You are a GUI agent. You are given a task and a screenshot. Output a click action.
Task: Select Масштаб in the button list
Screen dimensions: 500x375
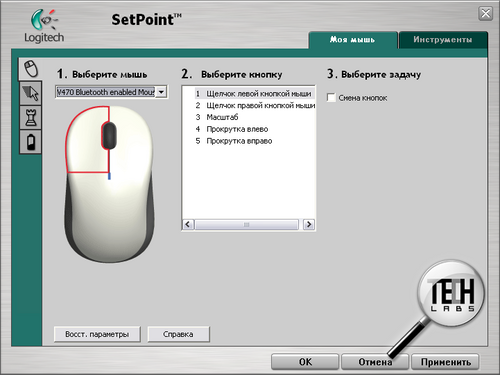(x=222, y=117)
